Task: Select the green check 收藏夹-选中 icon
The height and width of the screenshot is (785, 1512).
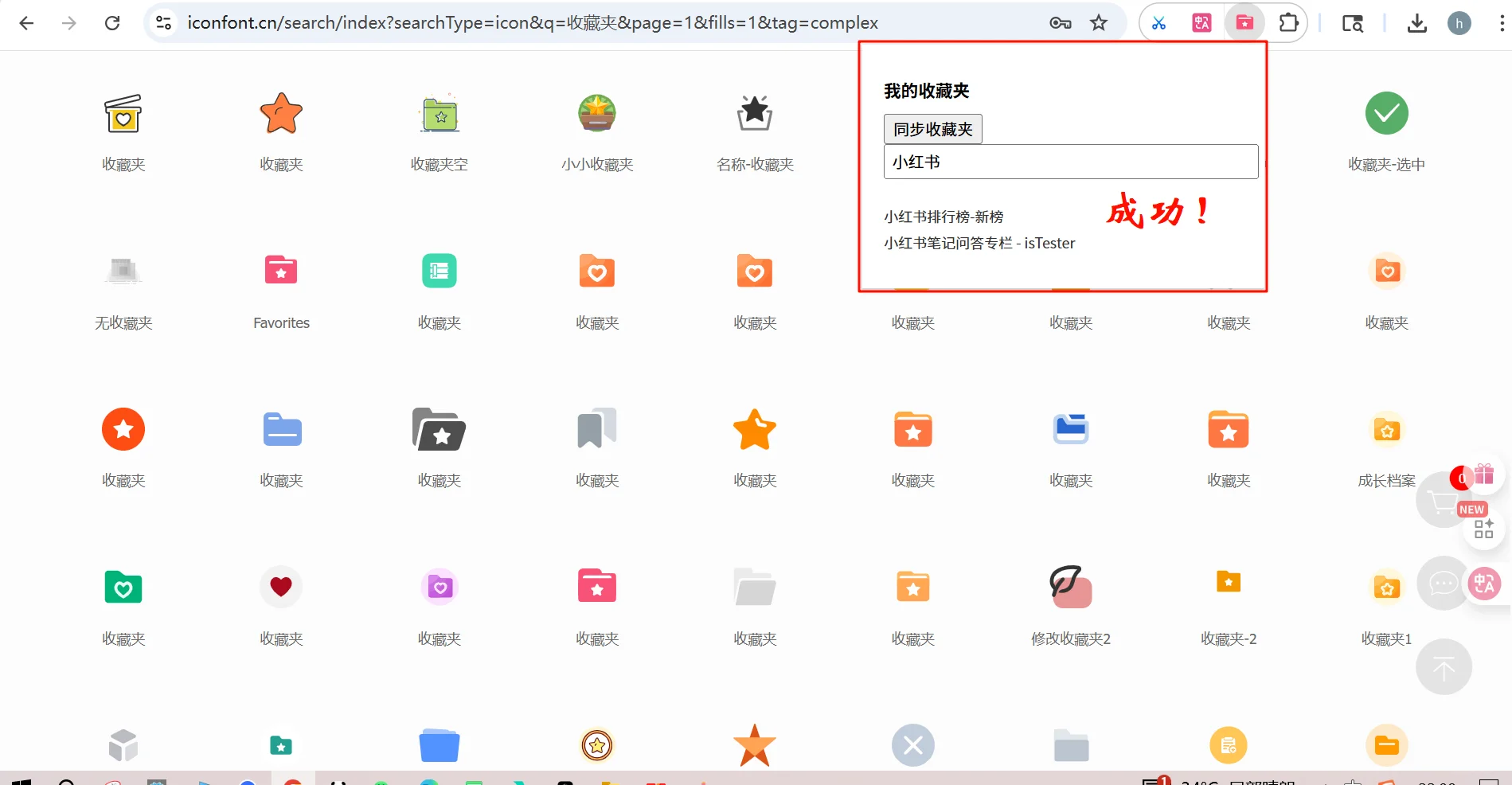Action: click(x=1385, y=113)
